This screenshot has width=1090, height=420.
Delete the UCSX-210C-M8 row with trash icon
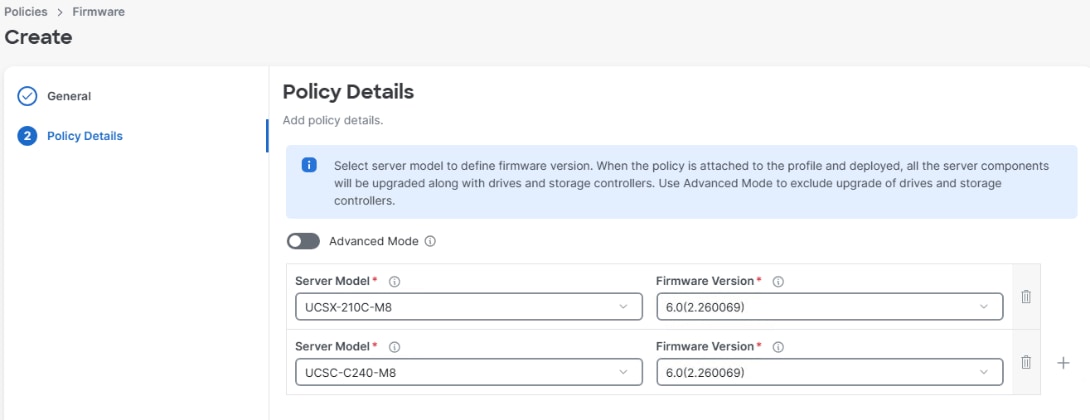[x=1025, y=297]
